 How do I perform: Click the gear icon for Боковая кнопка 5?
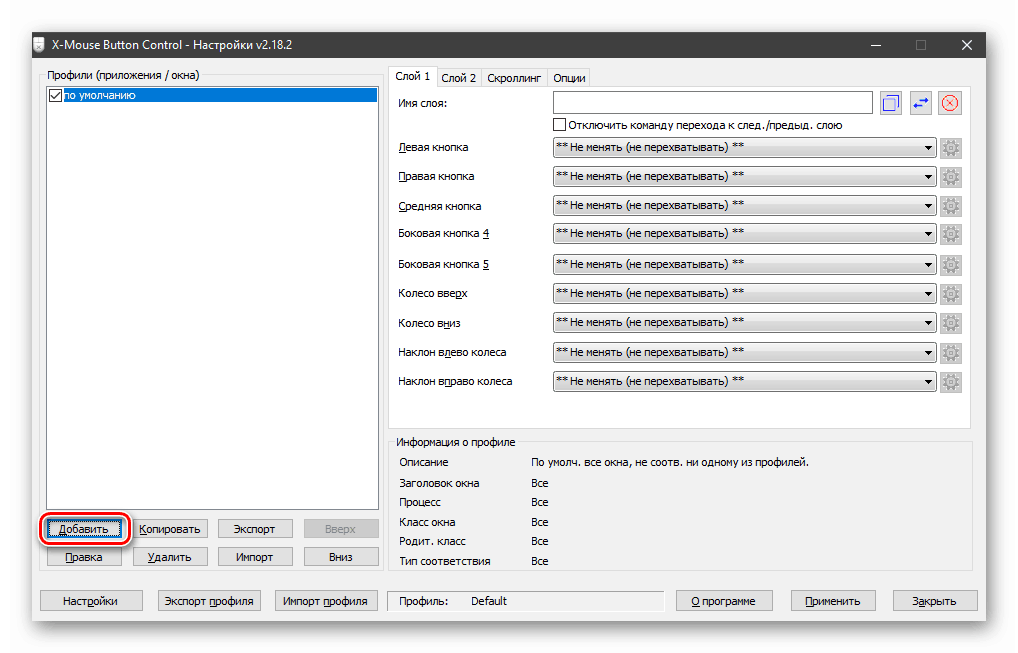coord(950,265)
